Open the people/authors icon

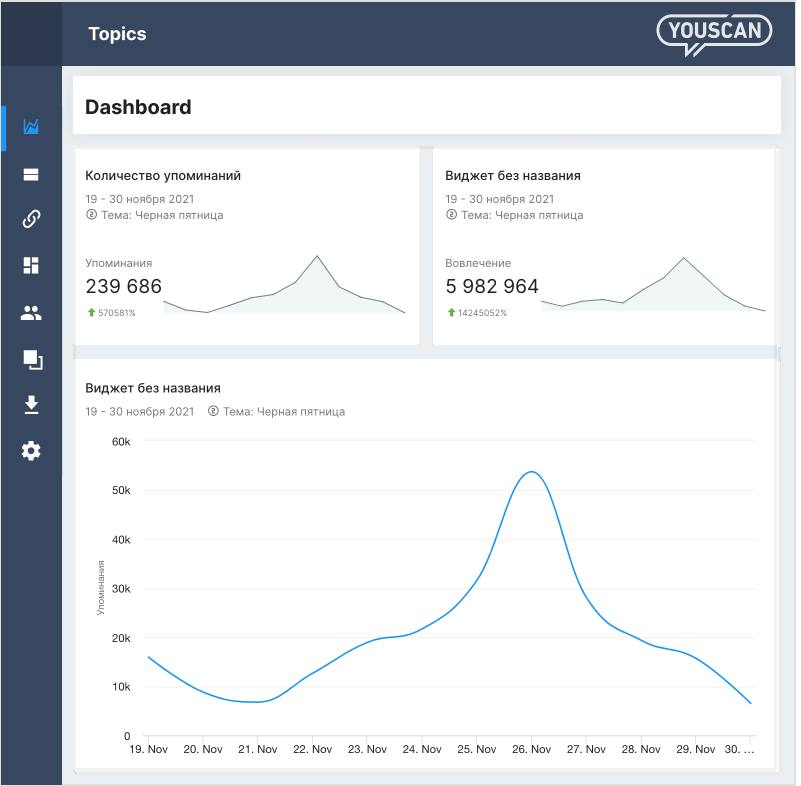[31, 313]
